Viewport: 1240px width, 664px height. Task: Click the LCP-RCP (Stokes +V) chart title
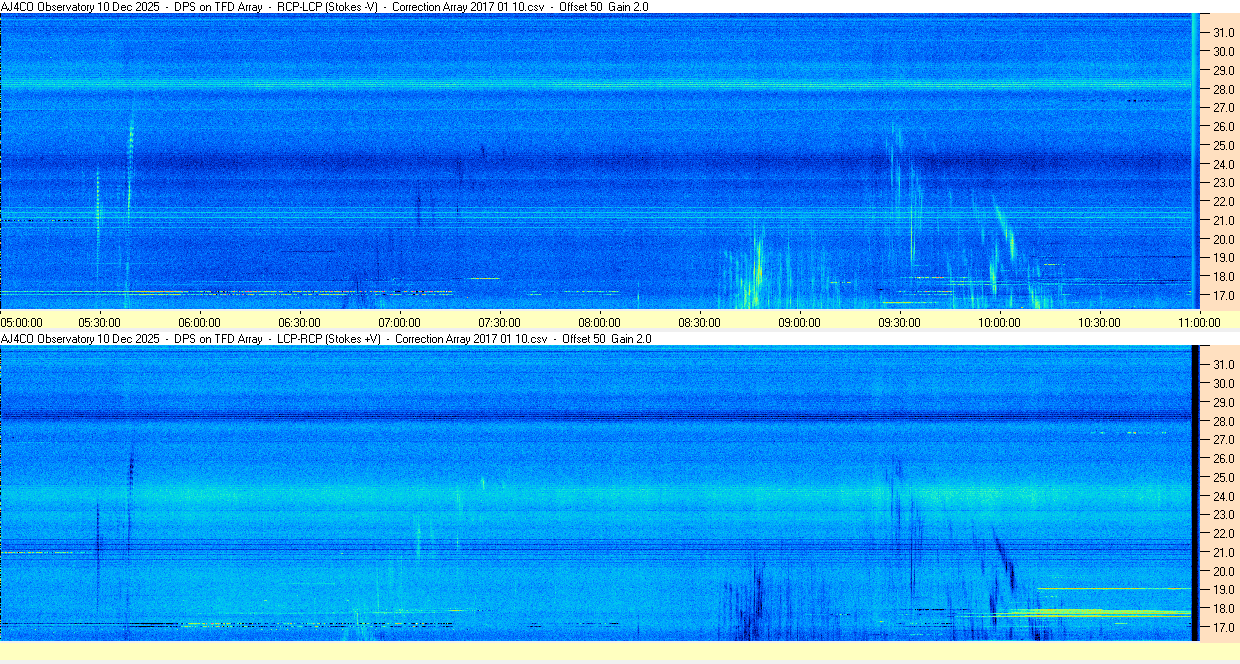pos(326,339)
